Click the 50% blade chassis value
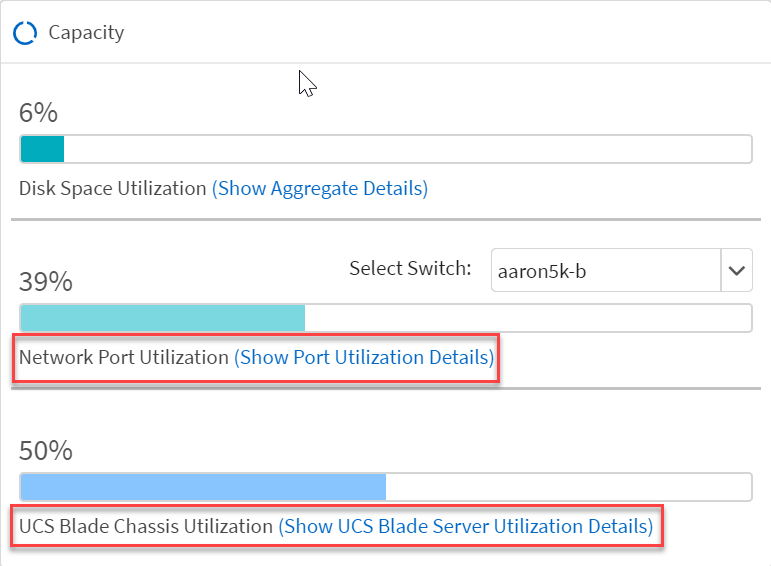This screenshot has width=771, height=566. pyautogui.click(x=46, y=451)
